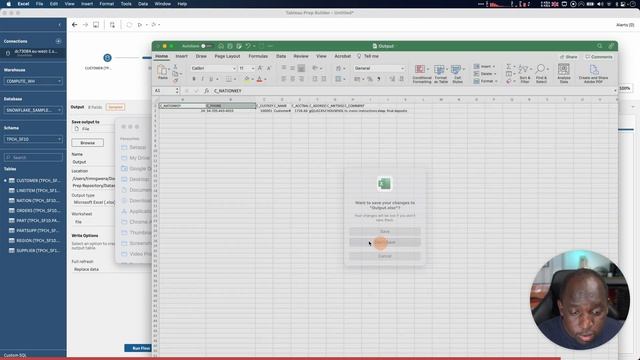Click the search icon in Excel title bar
640x360 pixels.
pyautogui.click(x=600, y=46)
